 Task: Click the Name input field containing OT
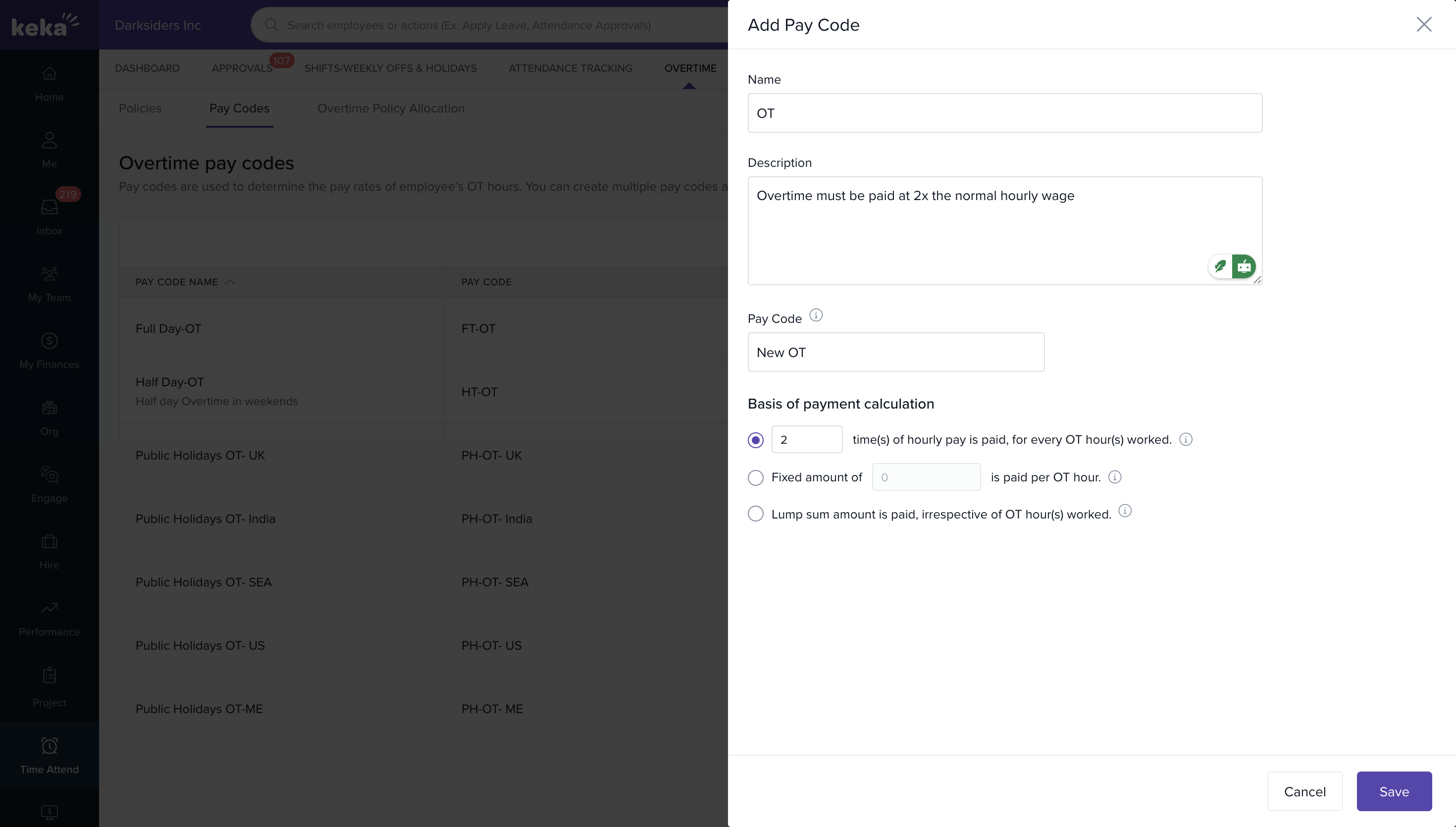point(1004,113)
